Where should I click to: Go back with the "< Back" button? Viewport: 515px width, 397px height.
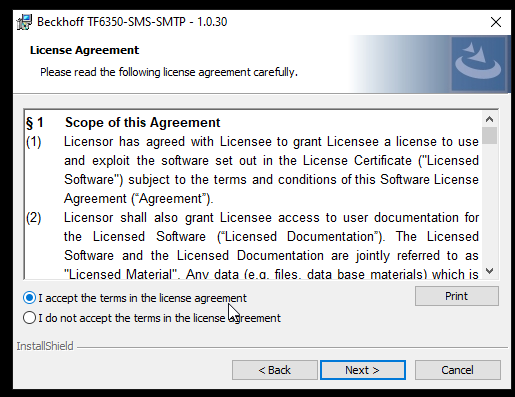[275, 370]
